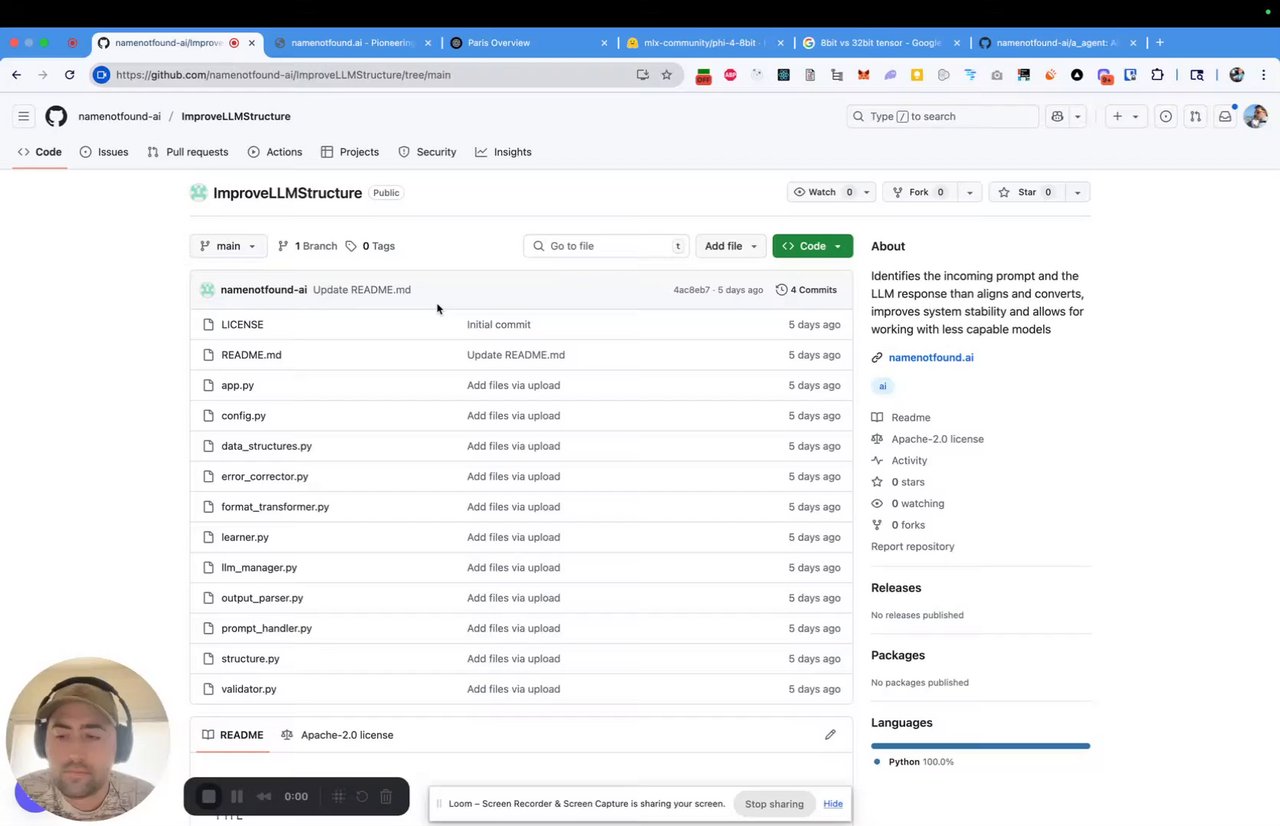Click the Python language bar

click(980, 746)
